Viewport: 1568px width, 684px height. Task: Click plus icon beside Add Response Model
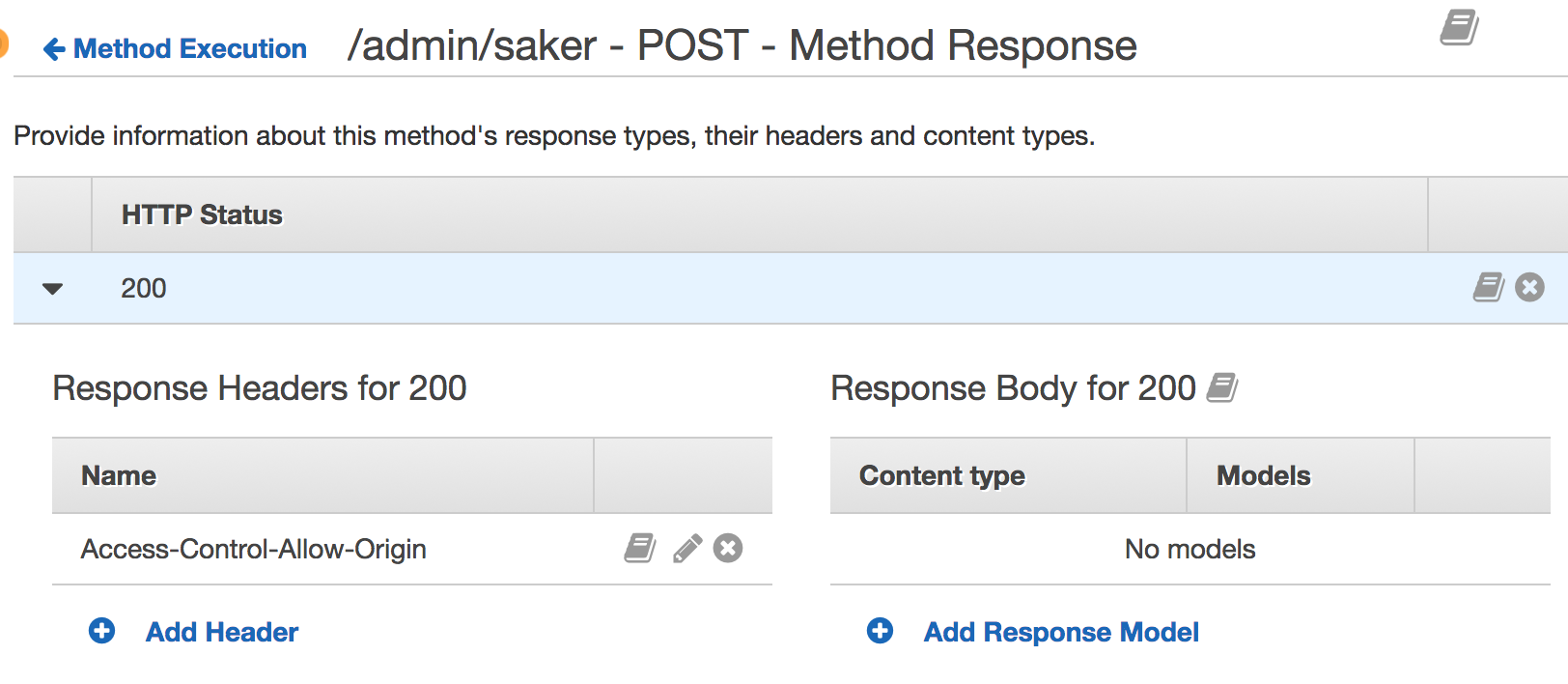click(x=880, y=631)
